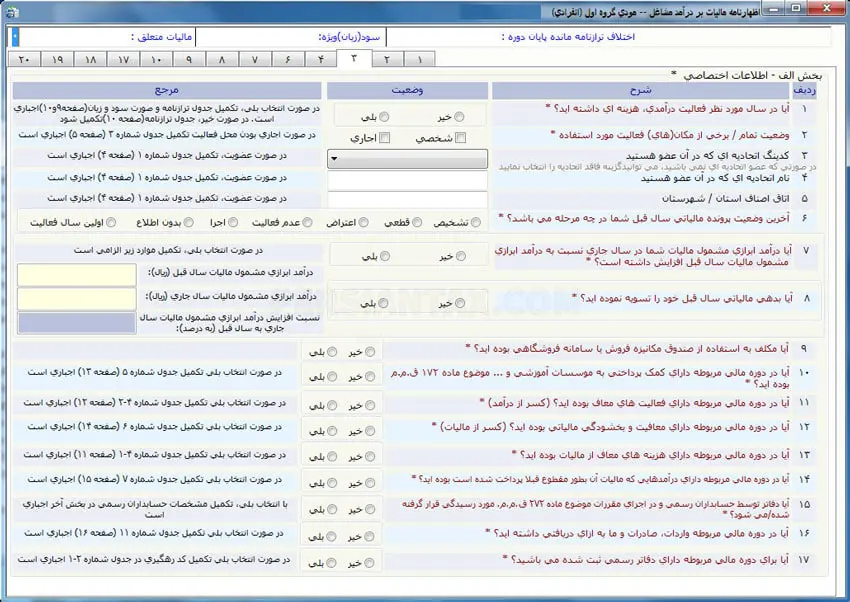Select اجرا status option
Viewport: 850px width, 602px height.
(x=233, y=222)
